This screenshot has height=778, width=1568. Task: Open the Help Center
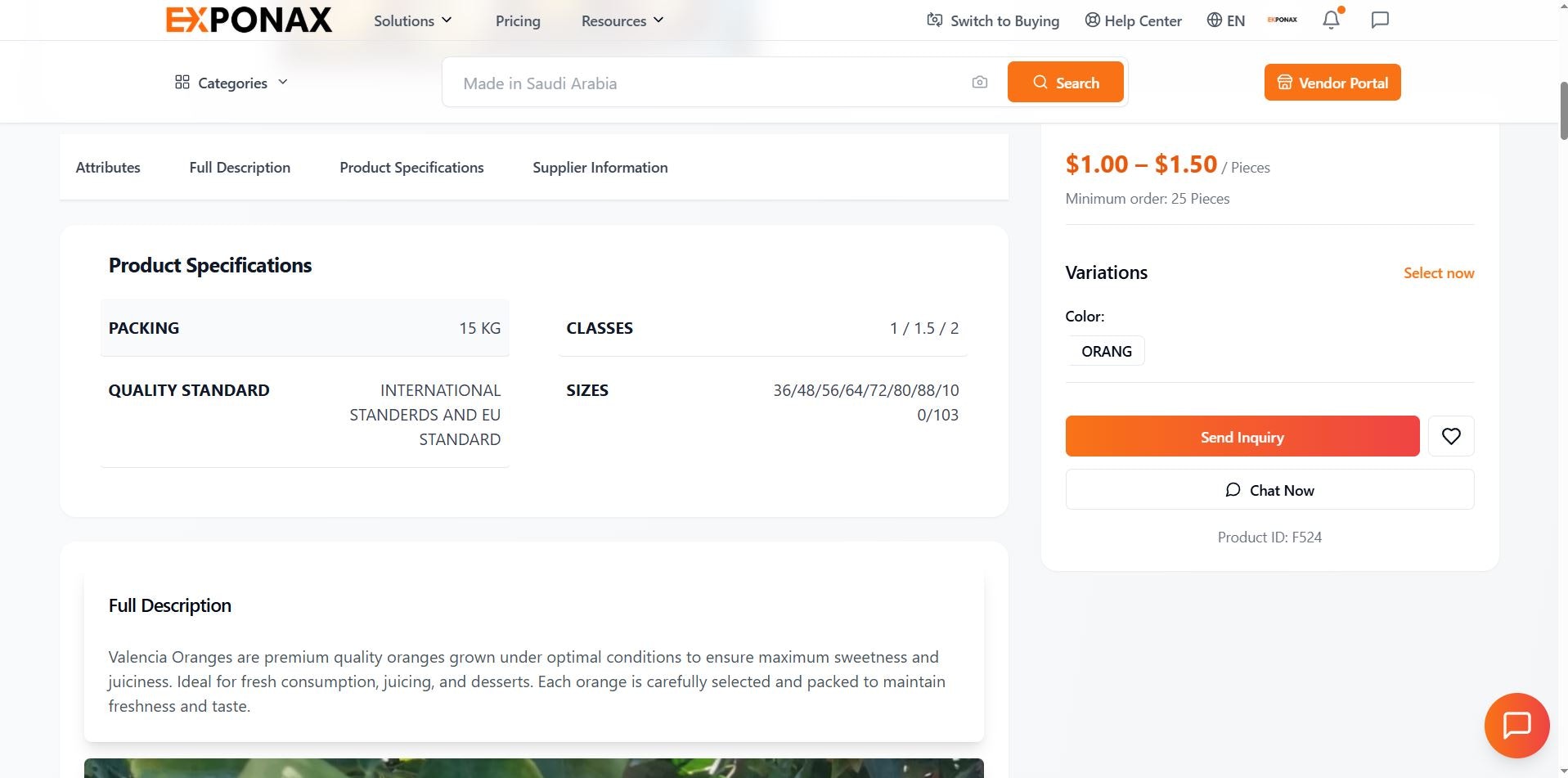[1133, 20]
